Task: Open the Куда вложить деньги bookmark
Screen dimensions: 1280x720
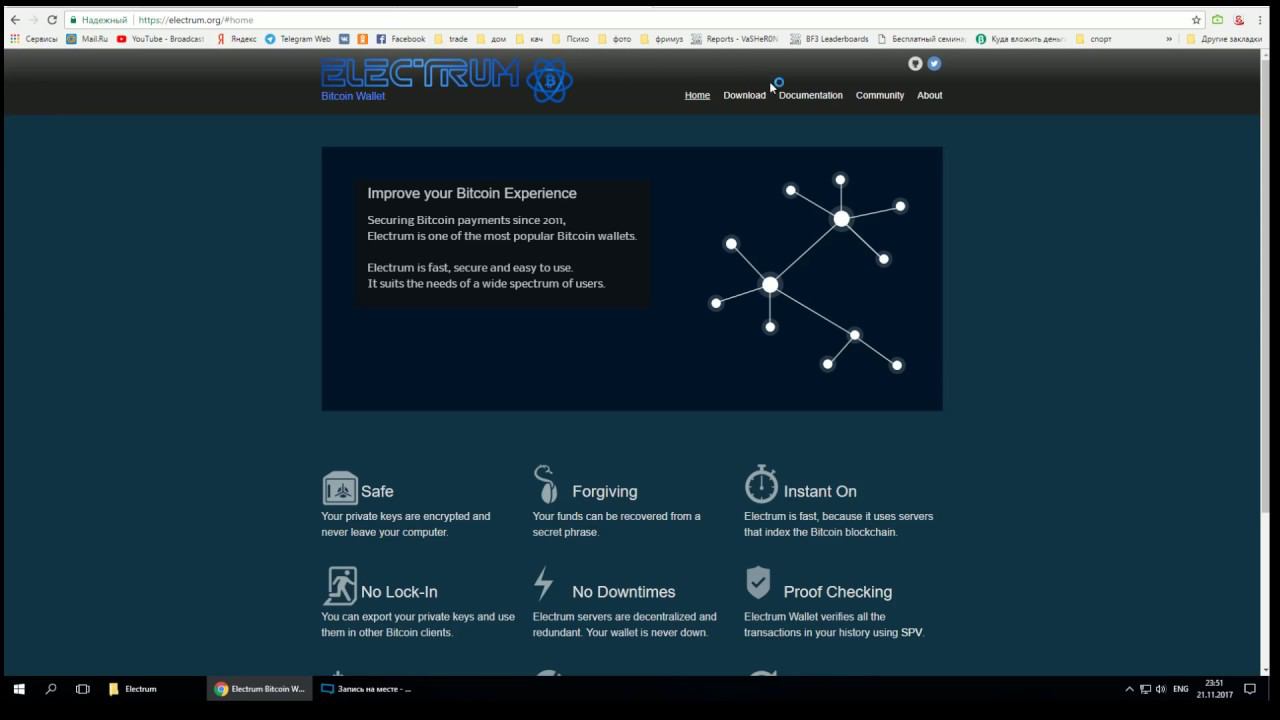Action: (x=1021, y=39)
